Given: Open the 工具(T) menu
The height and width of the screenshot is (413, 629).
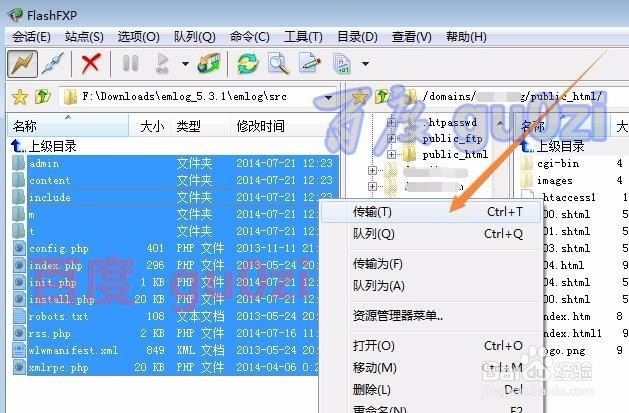Looking at the screenshot, I should point(303,37).
